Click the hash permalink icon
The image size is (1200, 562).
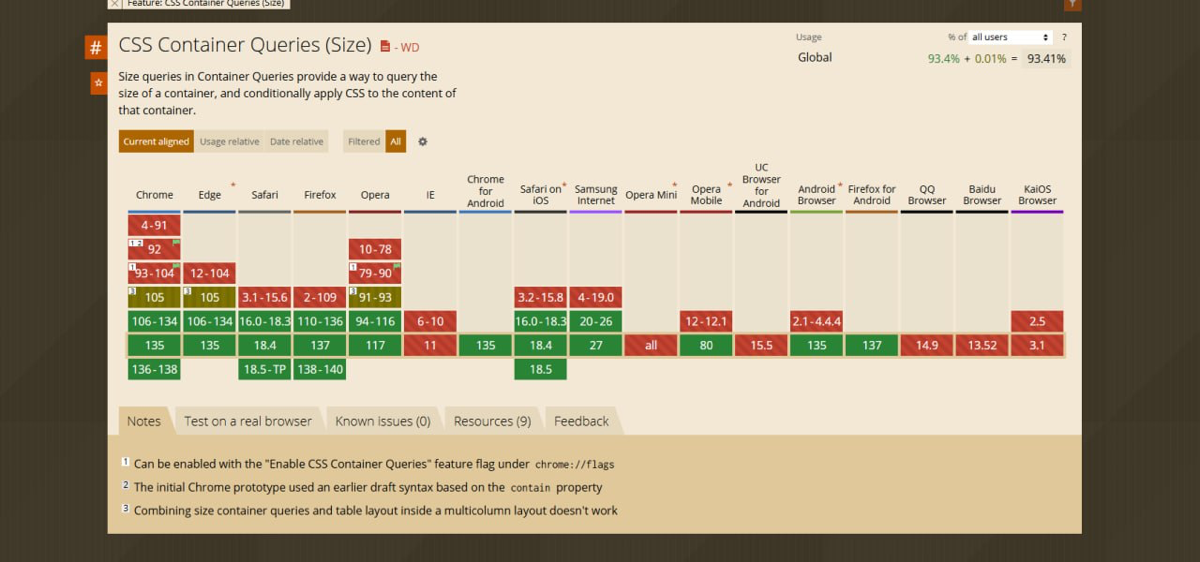click(96, 47)
